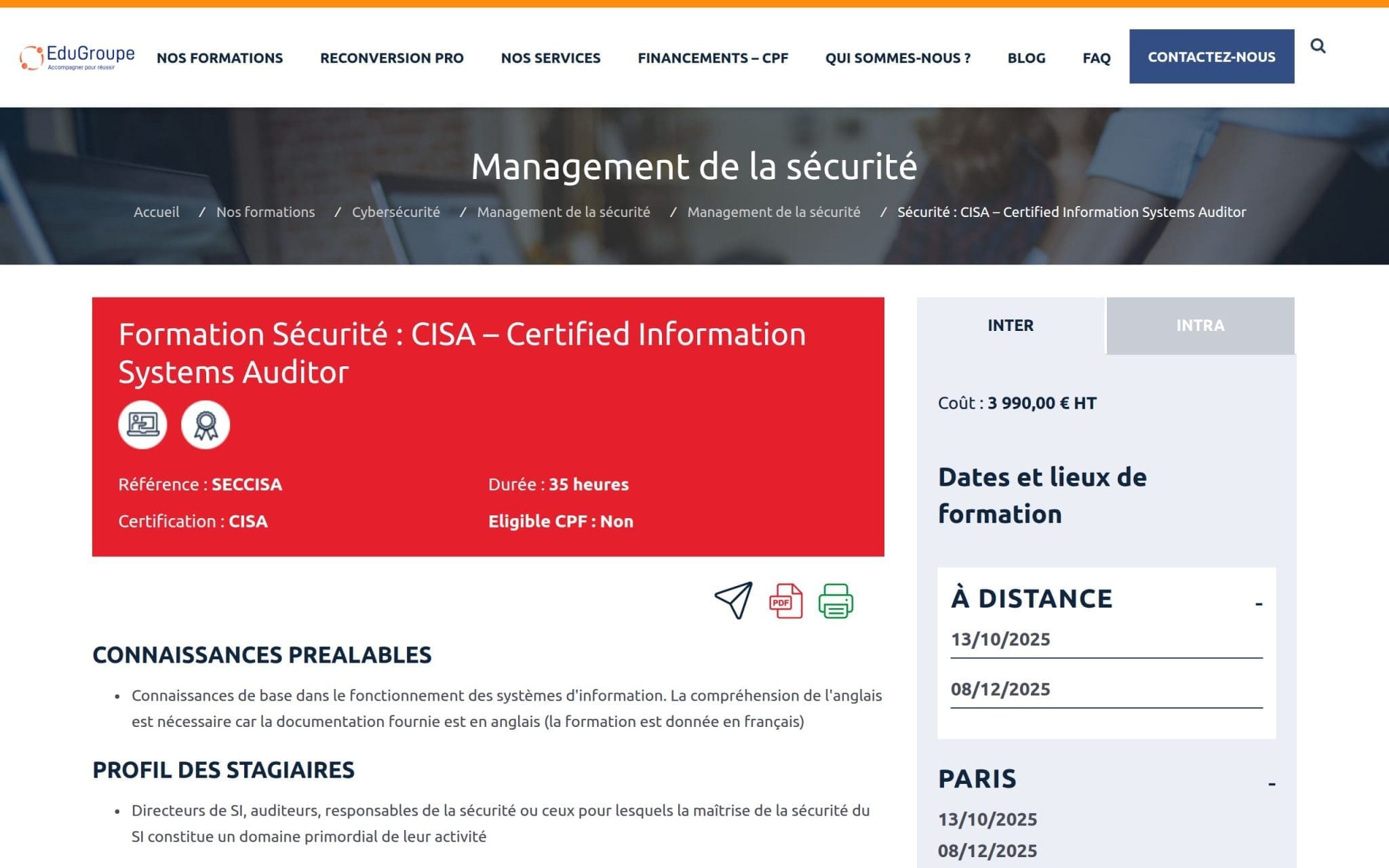Screen dimensions: 1389x868
Task: Open FINANCEMENTS – CPF menu
Action: tap(713, 58)
